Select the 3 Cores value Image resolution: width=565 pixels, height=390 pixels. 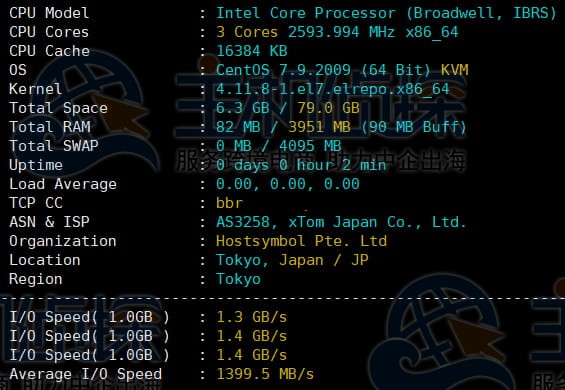coord(247,32)
